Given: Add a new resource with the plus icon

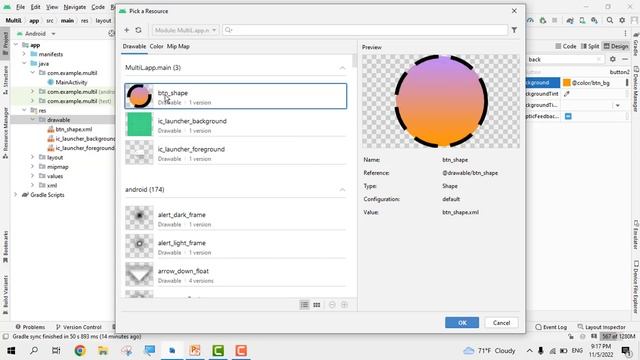Looking at the screenshot, I should click(x=127, y=30).
